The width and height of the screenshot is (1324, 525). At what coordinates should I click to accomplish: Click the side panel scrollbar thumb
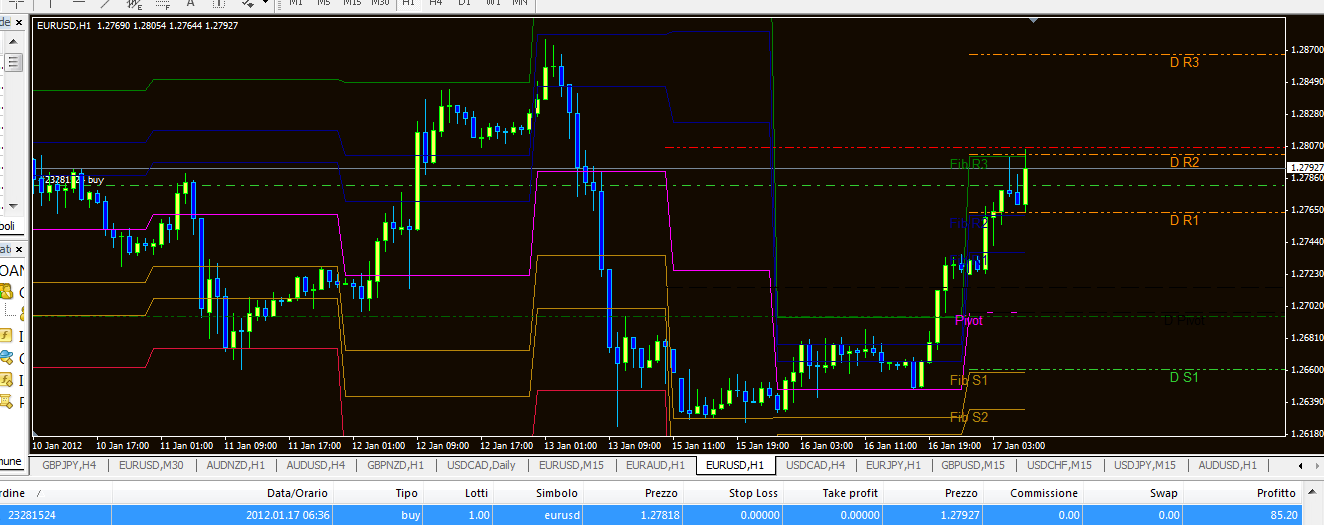coord(13,62)
